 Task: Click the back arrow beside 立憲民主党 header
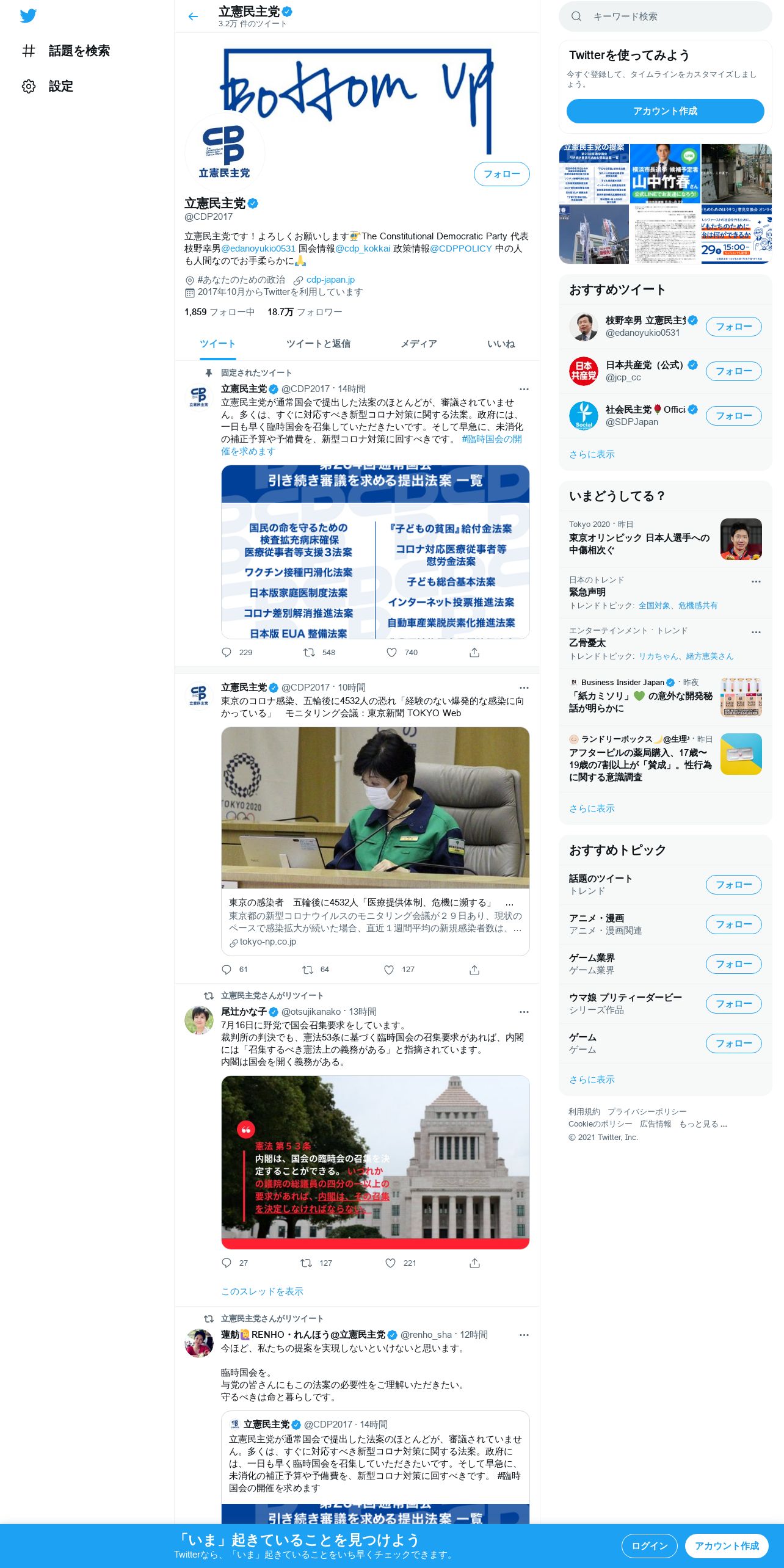(x=193, y=16)
